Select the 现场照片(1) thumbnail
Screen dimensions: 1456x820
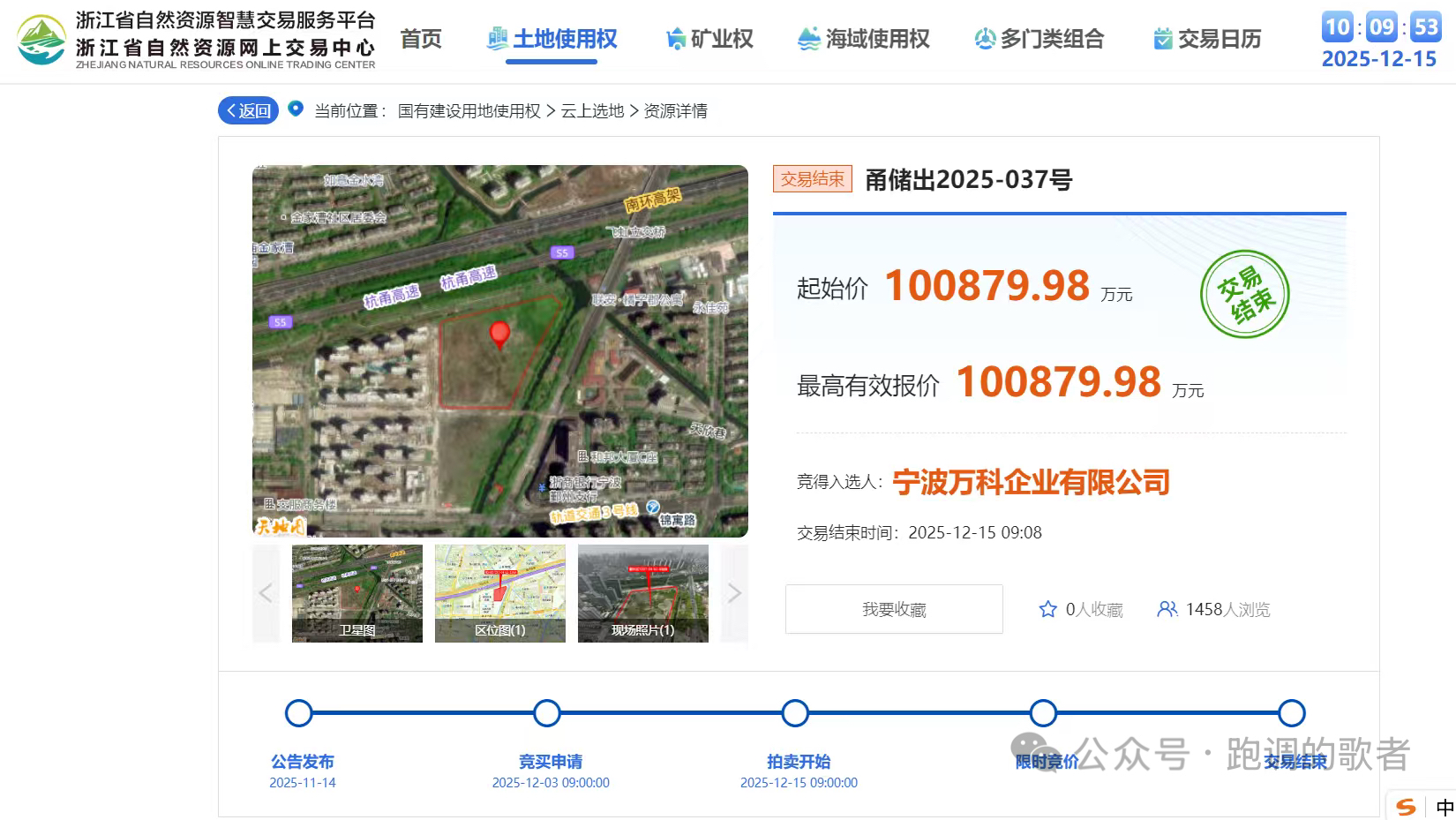coord(643,593)
